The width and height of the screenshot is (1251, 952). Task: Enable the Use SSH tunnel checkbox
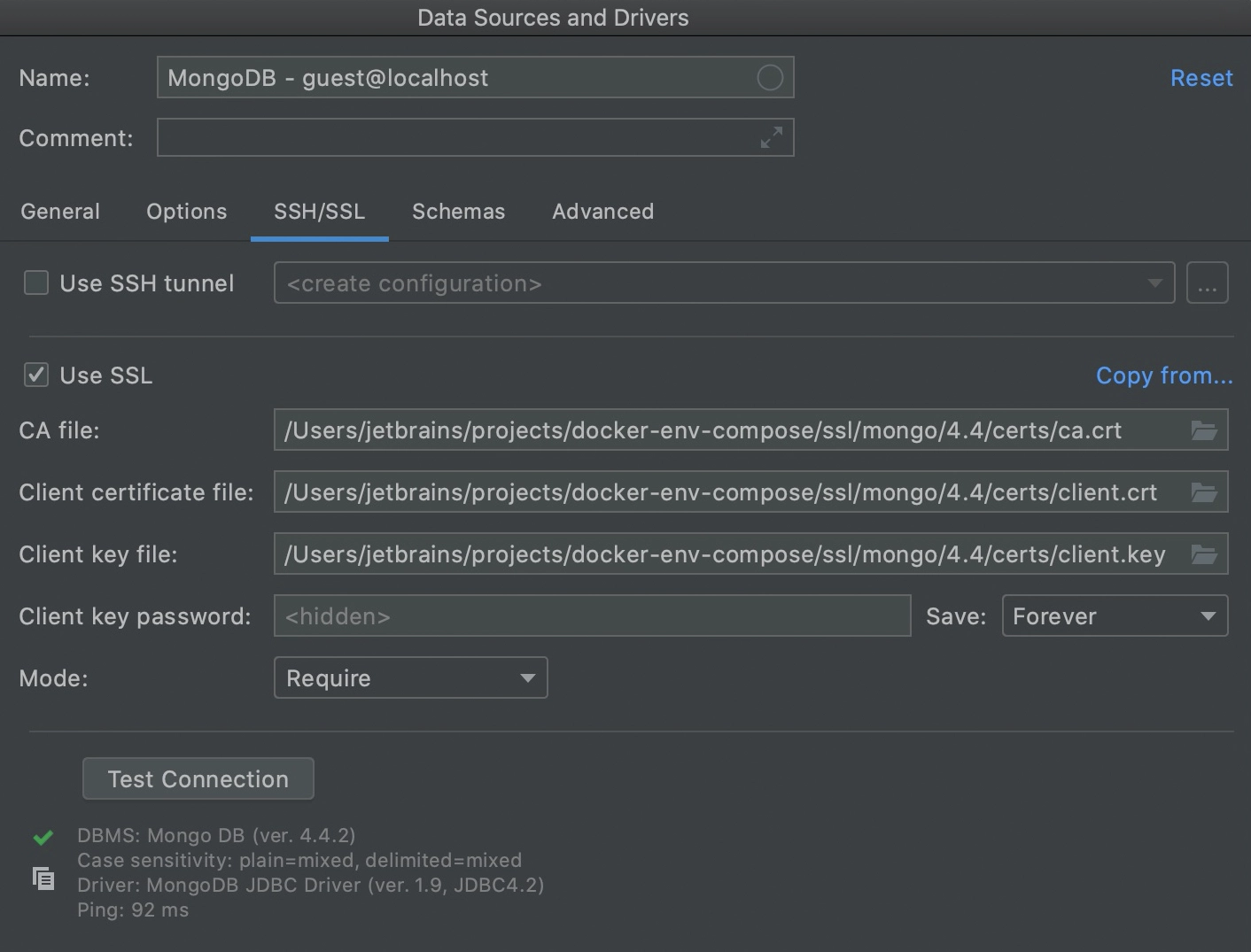[36, 283]
